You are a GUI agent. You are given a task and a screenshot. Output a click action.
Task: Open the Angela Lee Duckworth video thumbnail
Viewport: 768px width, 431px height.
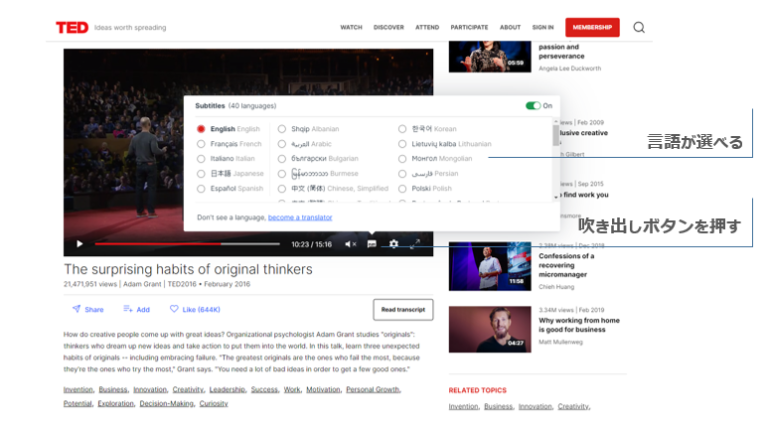(490, 57)
